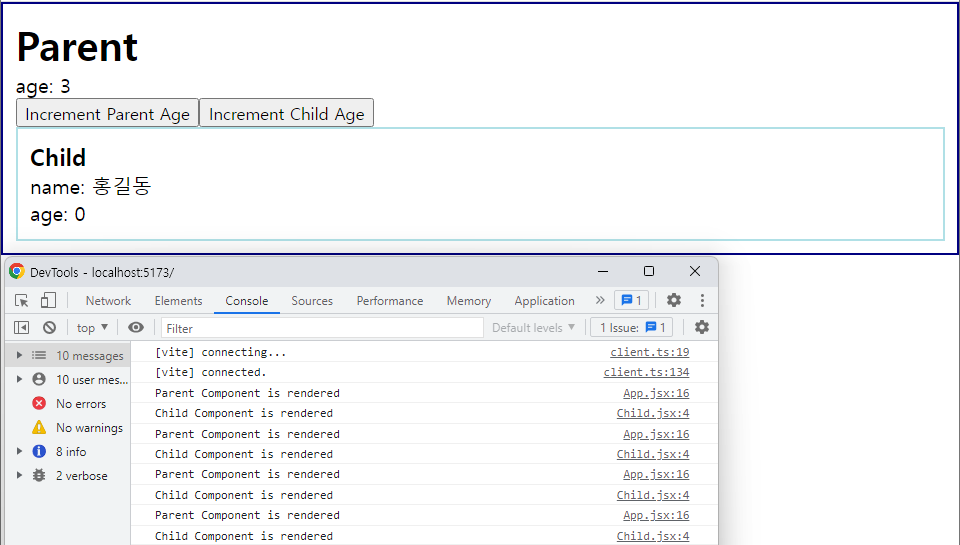Select the No errors sidebar row

pyautogui.click(x=68, y=404)
